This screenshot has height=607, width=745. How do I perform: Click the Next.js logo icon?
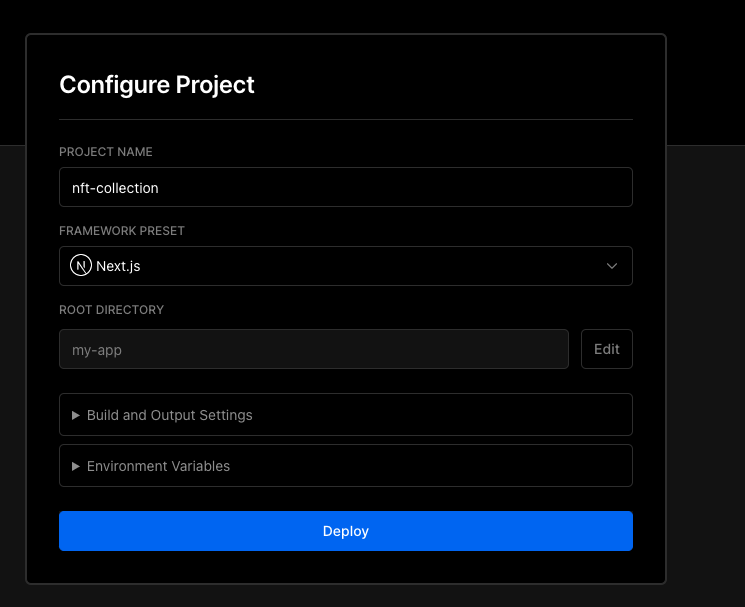point(81,266)
